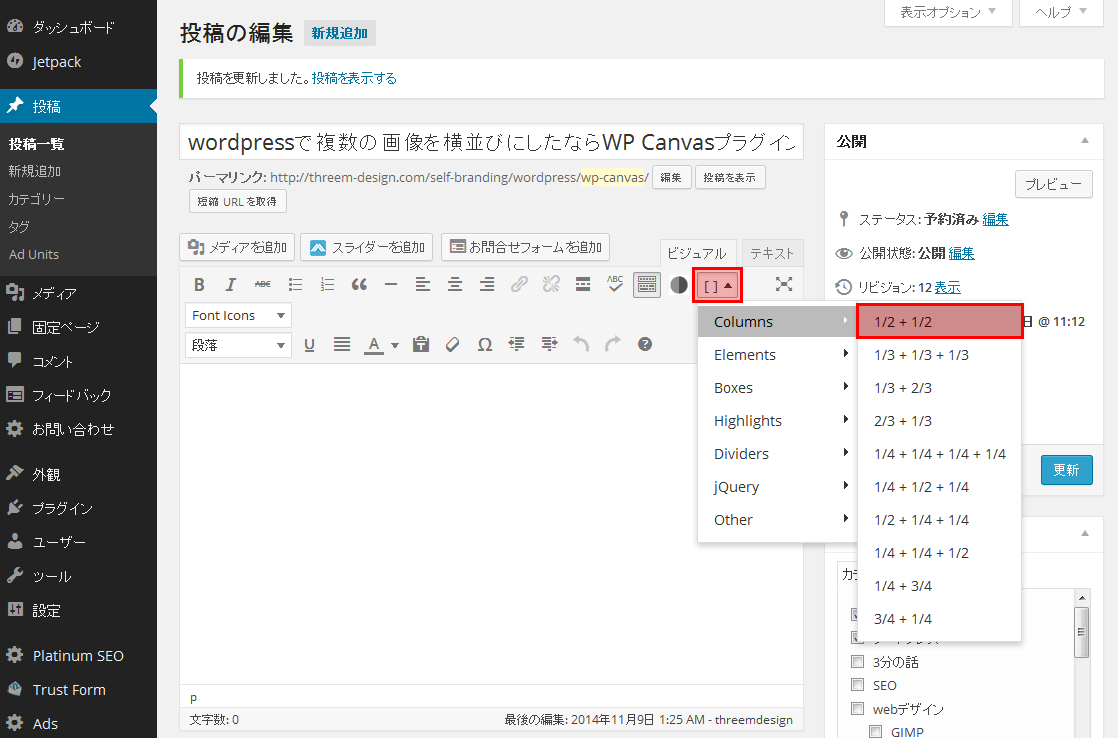Insert or edit a link

(x=519, y=285)
